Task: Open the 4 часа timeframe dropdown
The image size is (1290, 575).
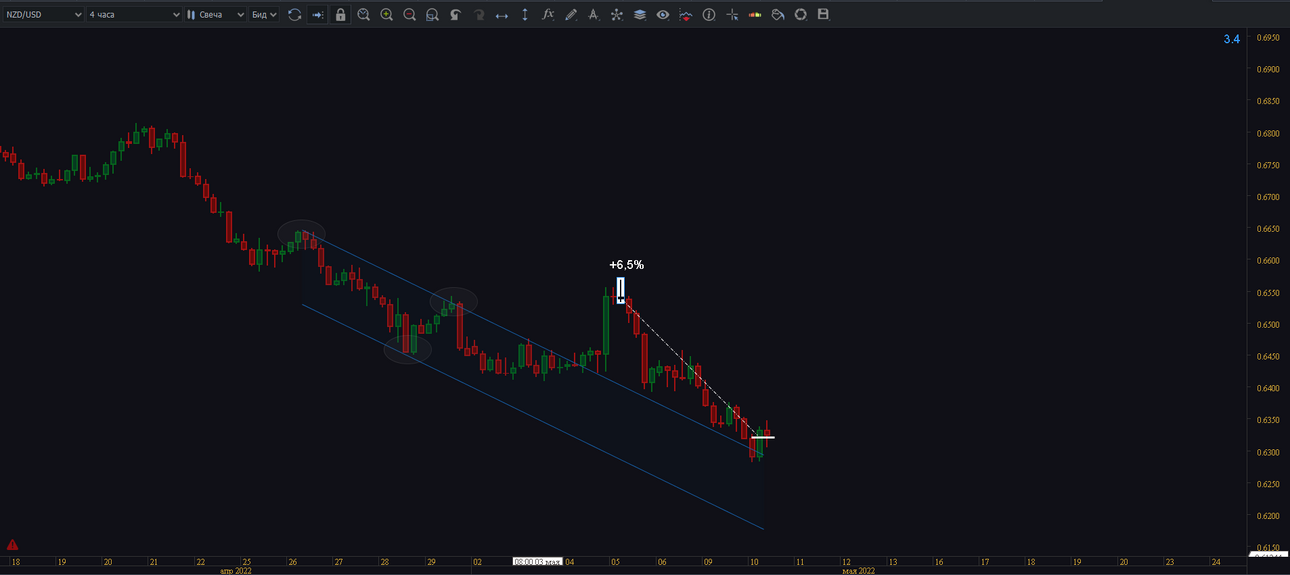Action: click(x=134, y=15)
